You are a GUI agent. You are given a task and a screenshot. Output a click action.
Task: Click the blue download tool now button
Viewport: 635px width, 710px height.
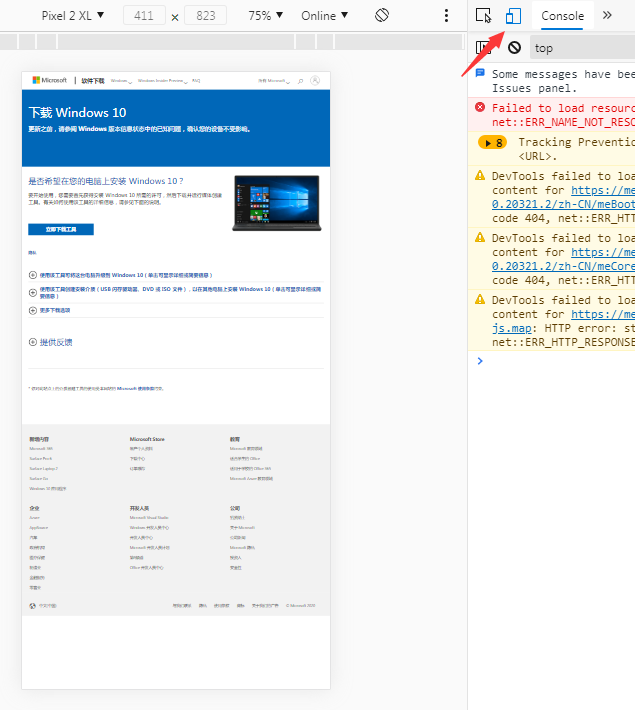tap(61, 229)
